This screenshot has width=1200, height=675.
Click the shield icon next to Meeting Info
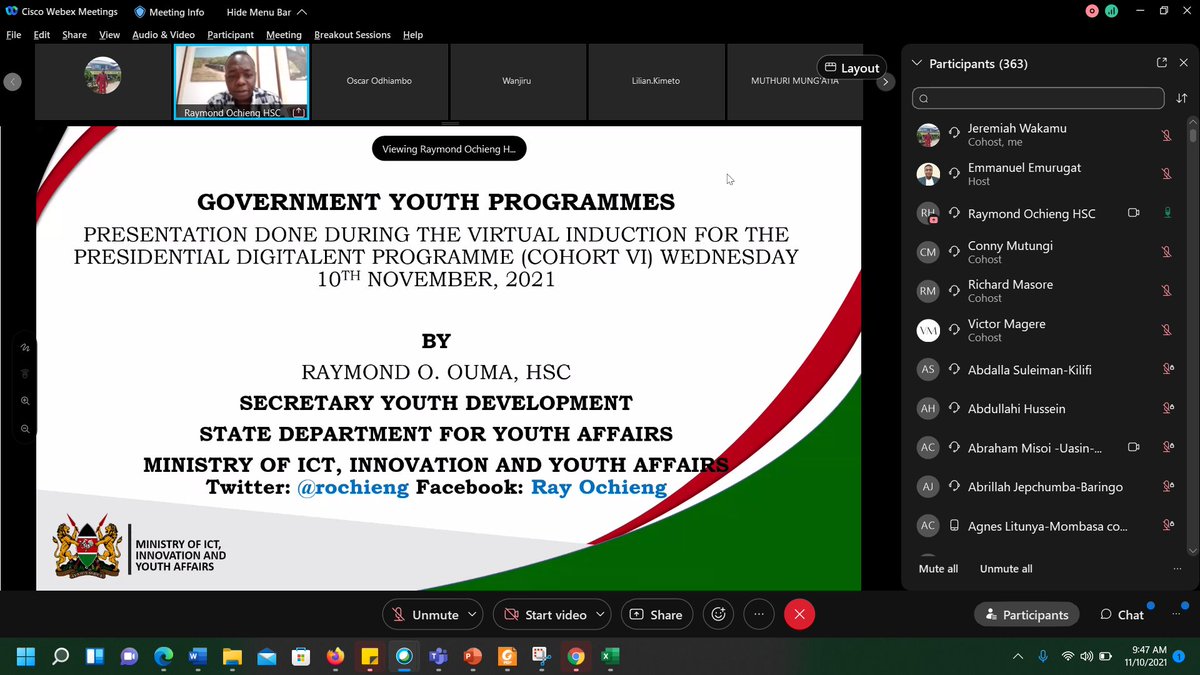pos(139,11)
